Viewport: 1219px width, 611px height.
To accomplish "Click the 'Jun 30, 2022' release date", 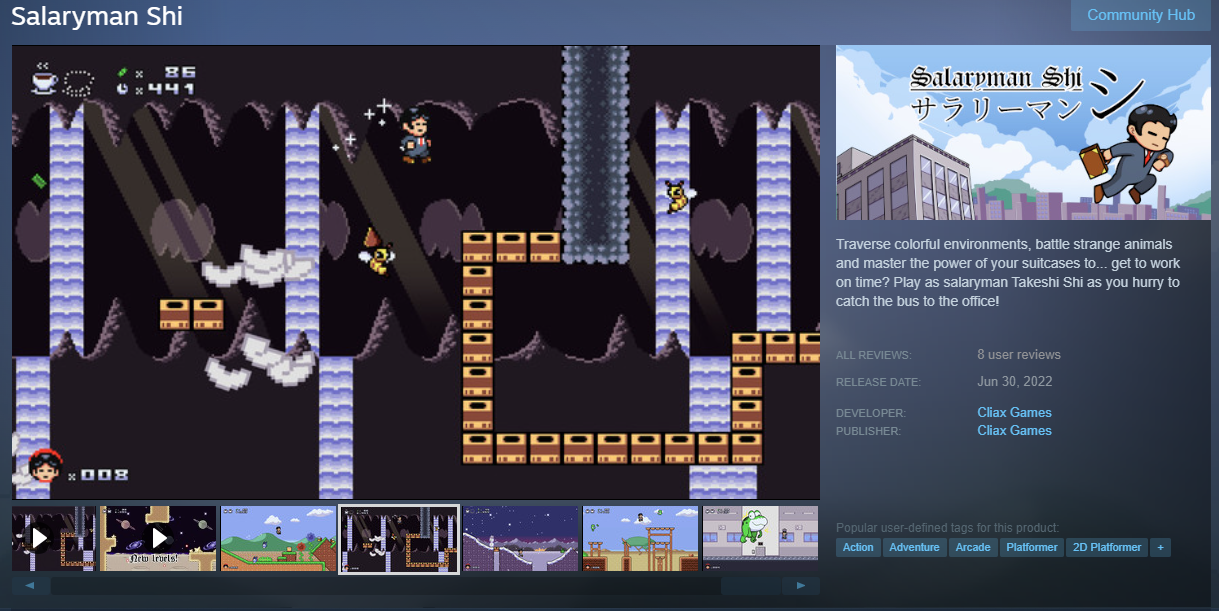I will point(1015,381).
